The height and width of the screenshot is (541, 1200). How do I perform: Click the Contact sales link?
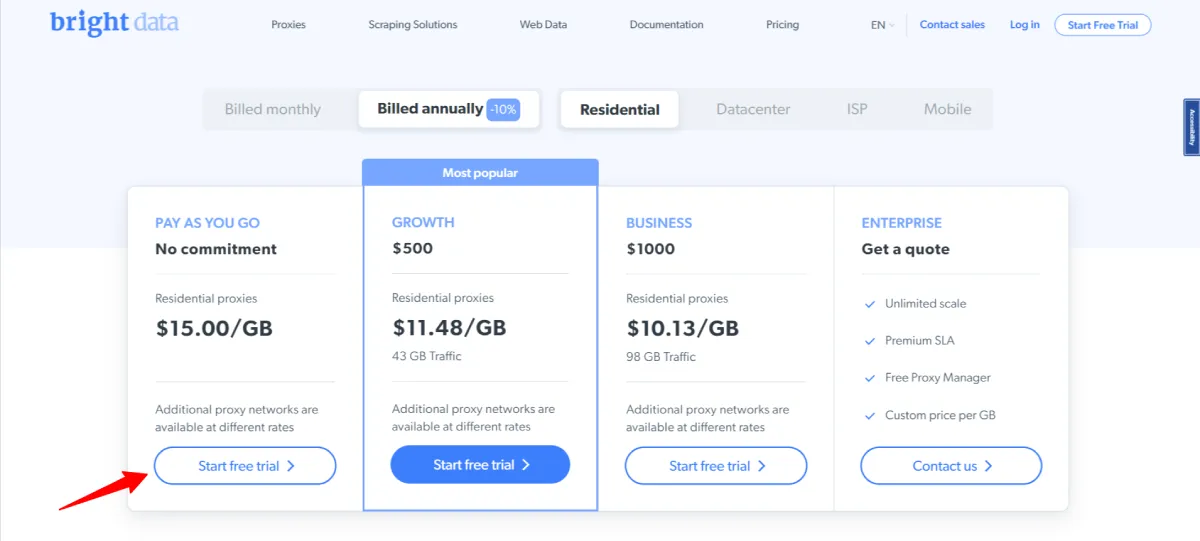coord(952,25)
